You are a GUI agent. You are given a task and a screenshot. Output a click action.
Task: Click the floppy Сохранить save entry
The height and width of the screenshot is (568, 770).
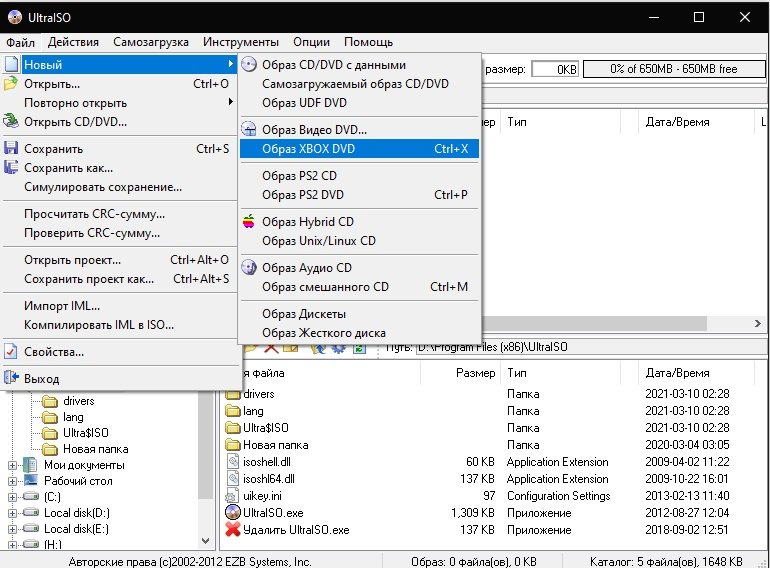120,149
